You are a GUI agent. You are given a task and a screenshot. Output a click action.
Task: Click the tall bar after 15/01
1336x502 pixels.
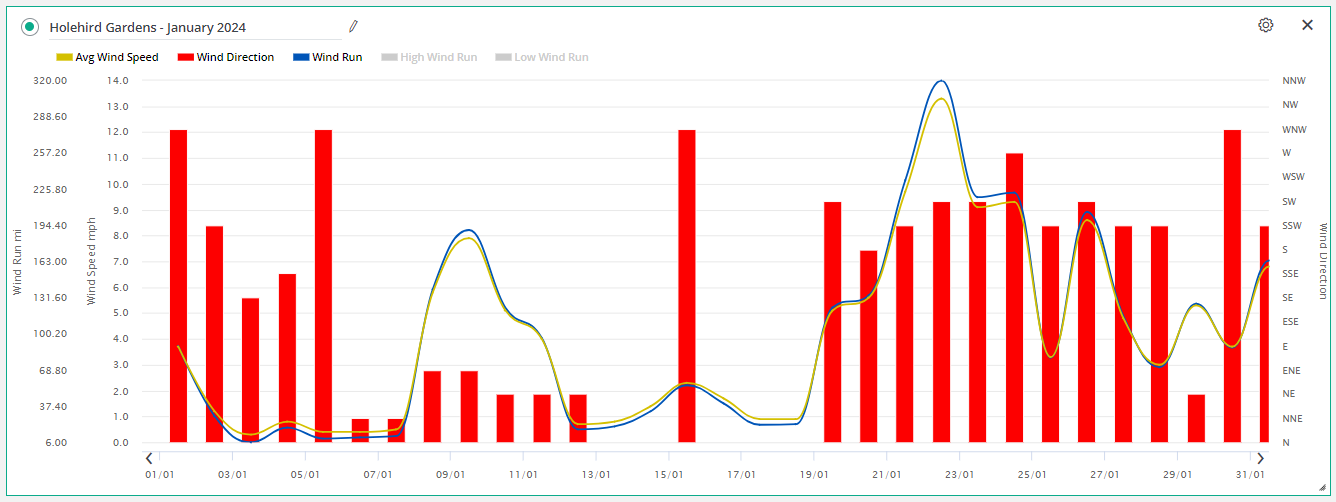pos(687,286)
